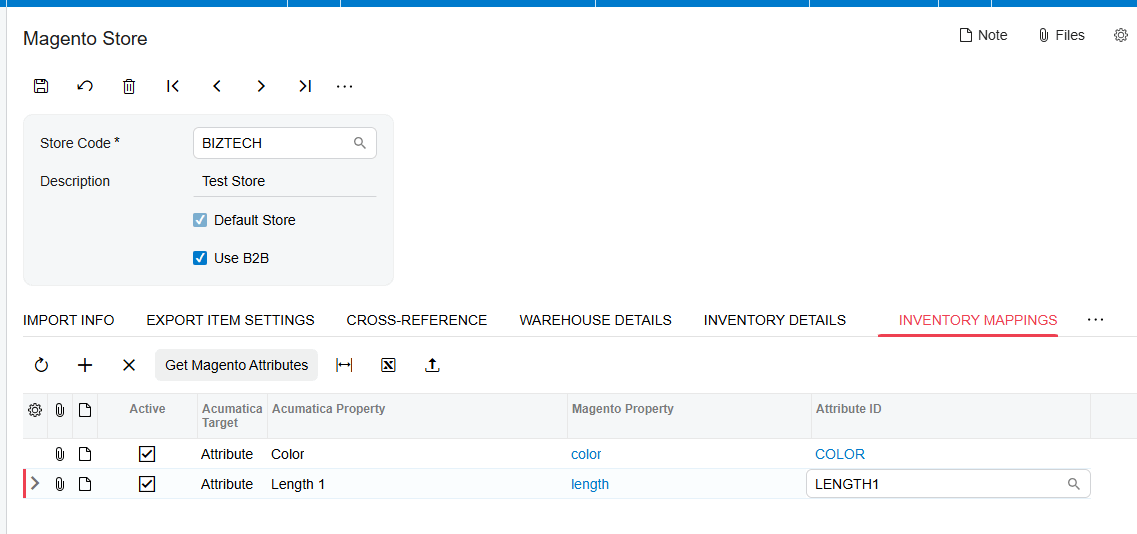1137x534 pixels.
Task: Export the grid to Excel
Action: click(x=388, y=365)
